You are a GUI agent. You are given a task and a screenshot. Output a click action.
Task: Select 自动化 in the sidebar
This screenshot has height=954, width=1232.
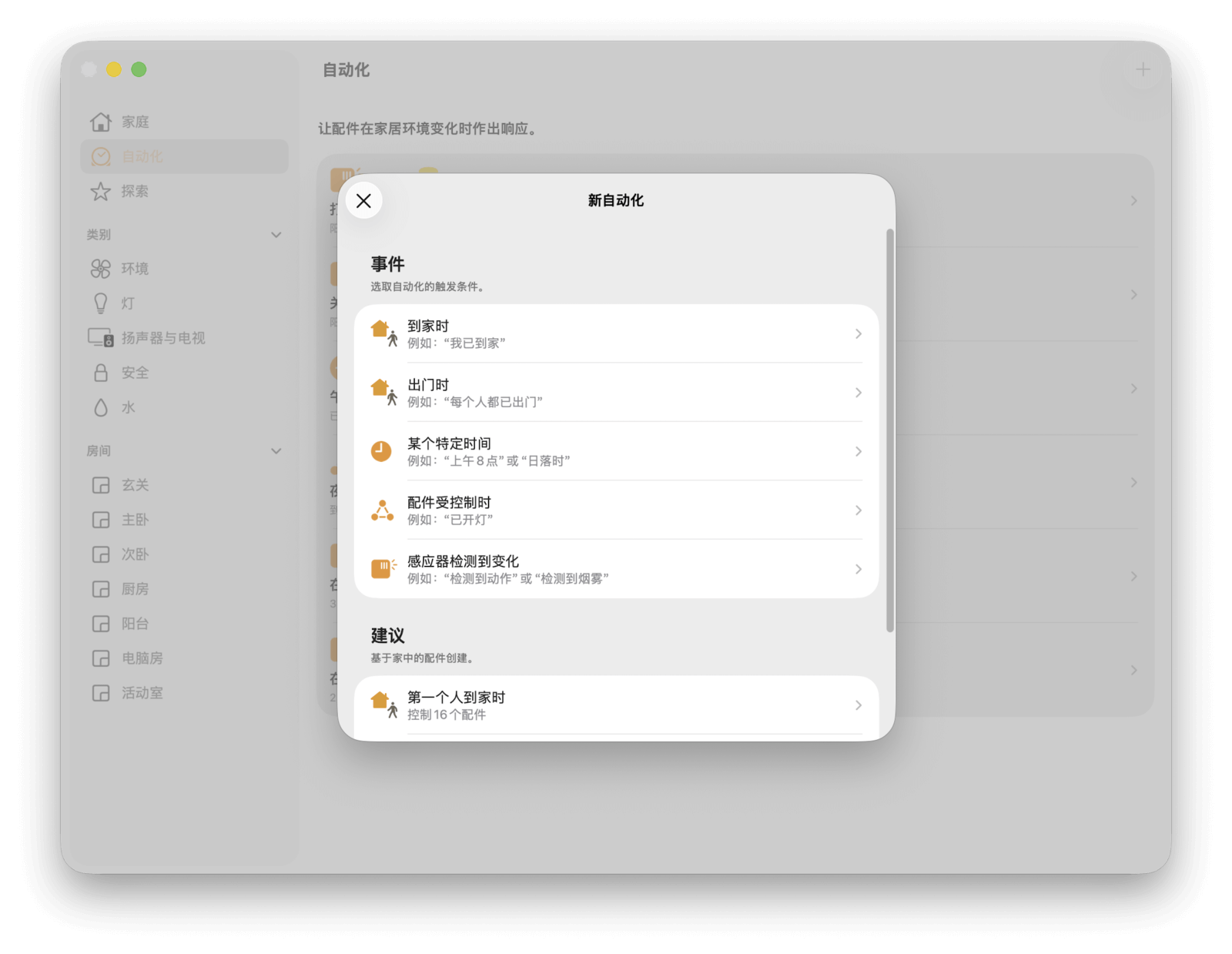pos(184,156)
